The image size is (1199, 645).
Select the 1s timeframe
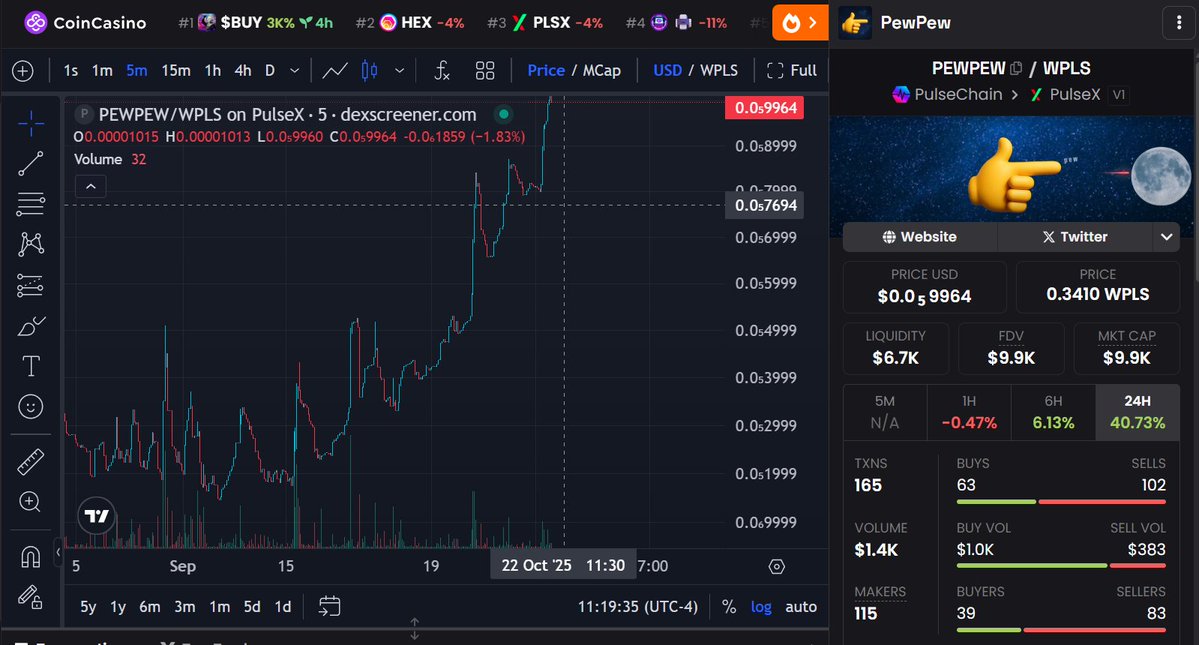(x=70, y=70)
